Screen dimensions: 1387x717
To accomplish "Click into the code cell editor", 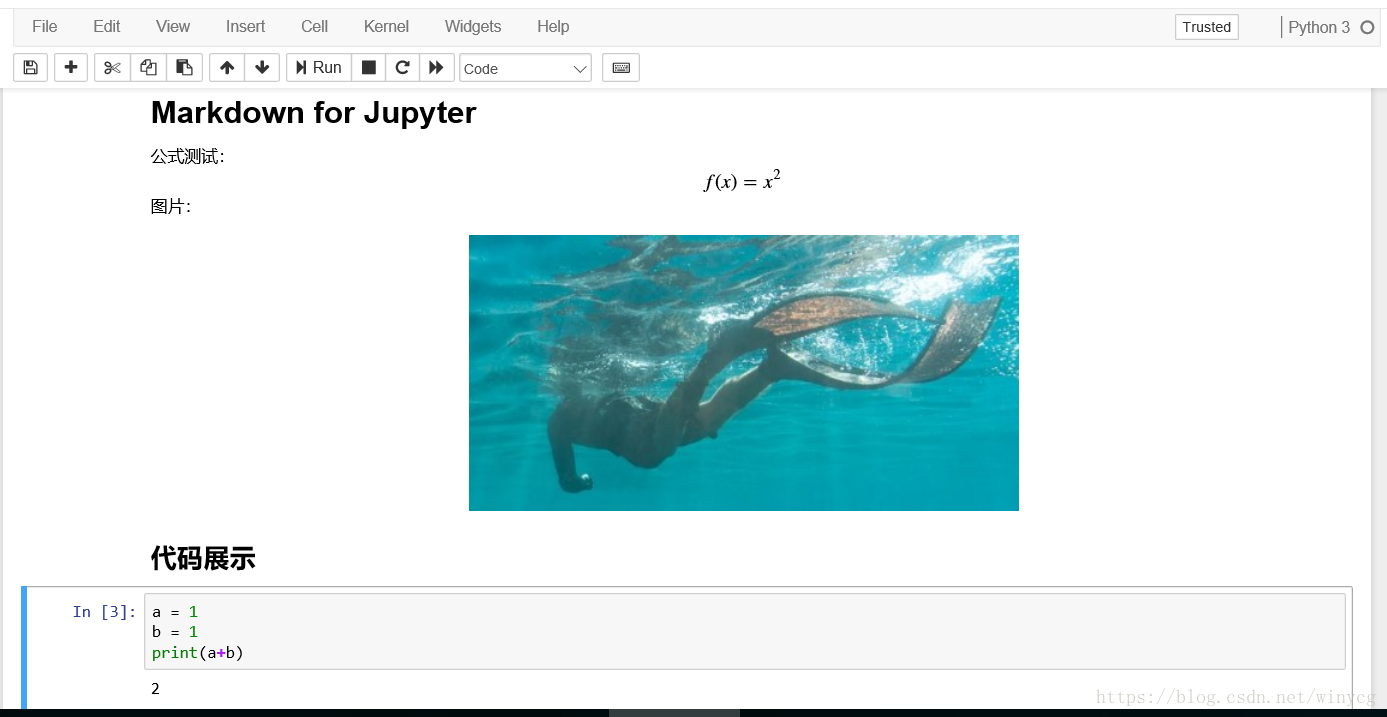I will coord(745,632).
